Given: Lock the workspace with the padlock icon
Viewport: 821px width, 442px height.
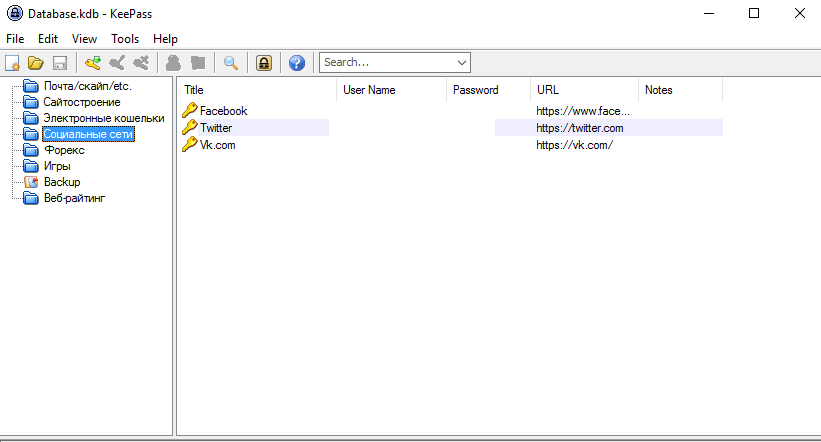Looking at the screenshot, I should [x=264, y=63].
